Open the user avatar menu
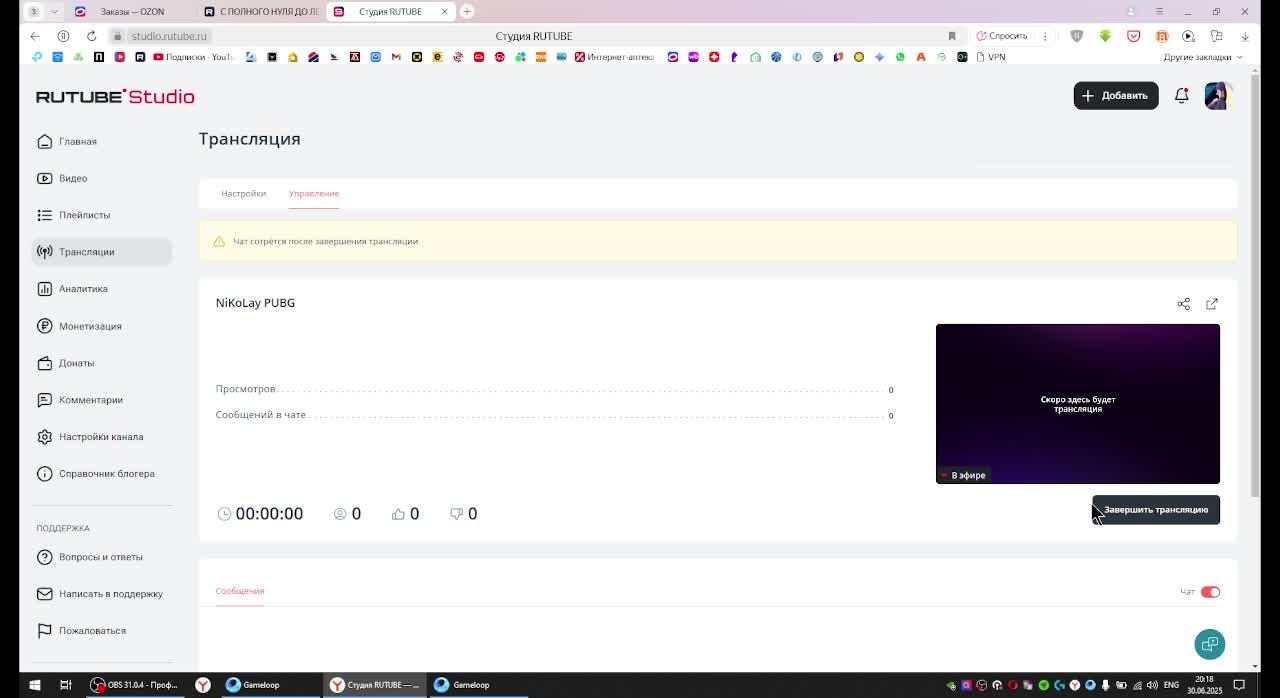This screenshot has height=698, width=1280. [x=1218, y=96]
